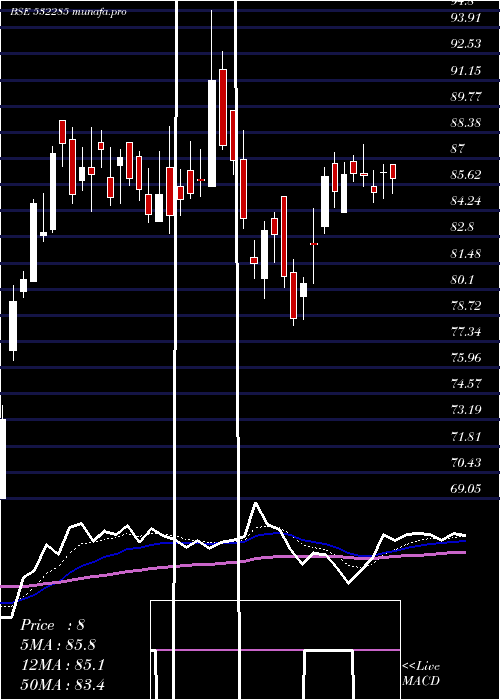This screenshot has width=500, height=700.
Task: Click the 70.43 price axis value
Action: (x=466, y=462)
